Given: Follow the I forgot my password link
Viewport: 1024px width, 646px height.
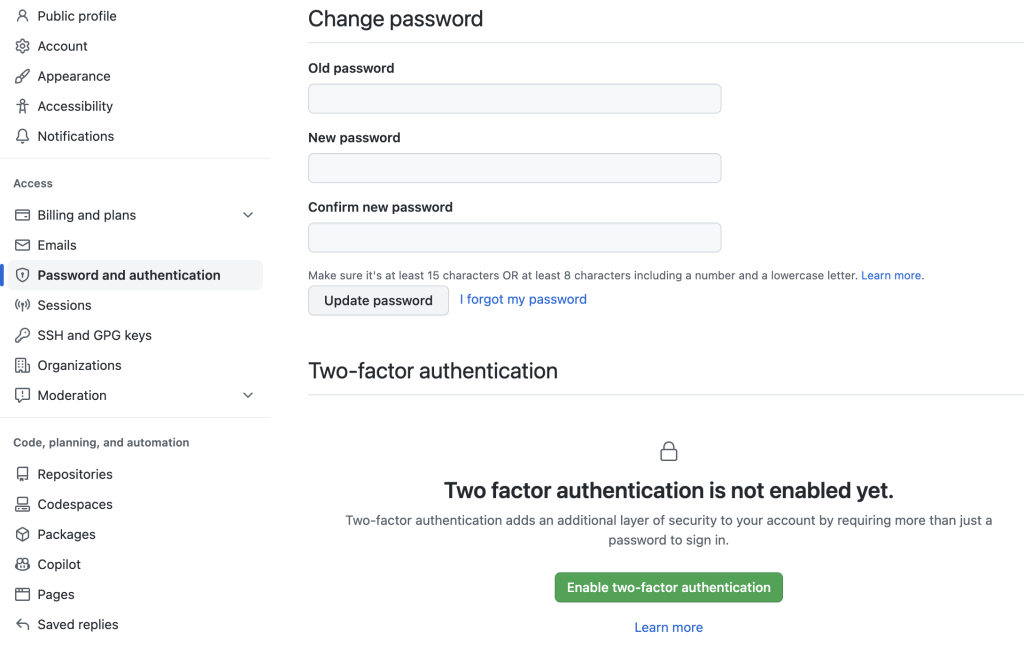Looking at the screenshot, I should click(x=523, y=299).
